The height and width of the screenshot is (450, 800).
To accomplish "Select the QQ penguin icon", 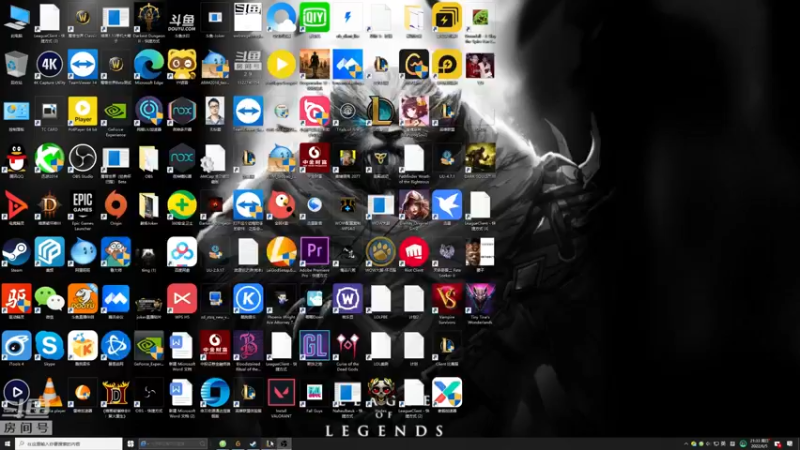I will [16, 159].
